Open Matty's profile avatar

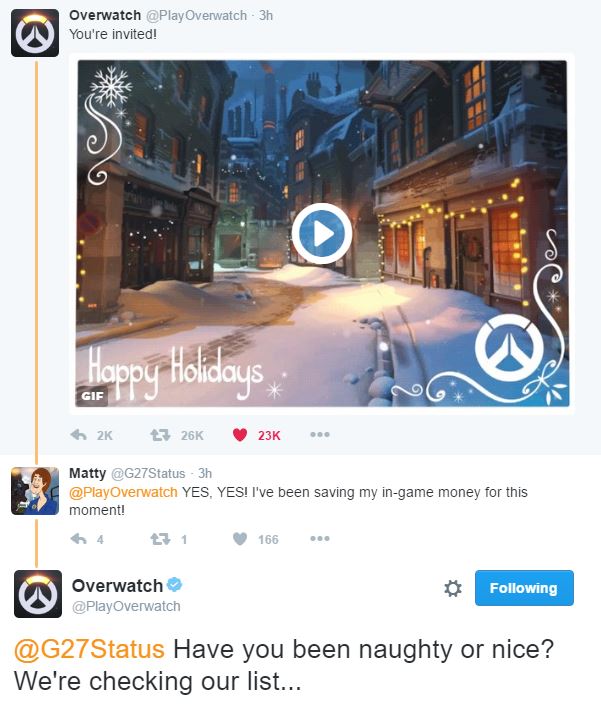tap(35, 491)
